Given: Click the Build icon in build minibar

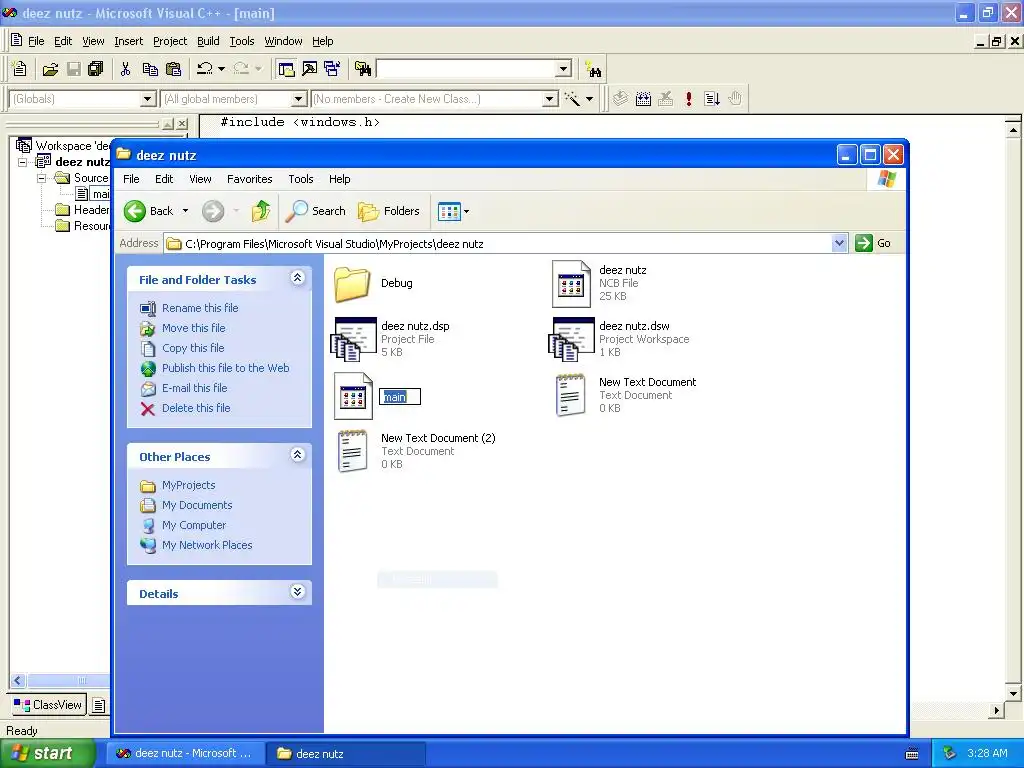Looking at the screenshot, I should coord(643,99).
